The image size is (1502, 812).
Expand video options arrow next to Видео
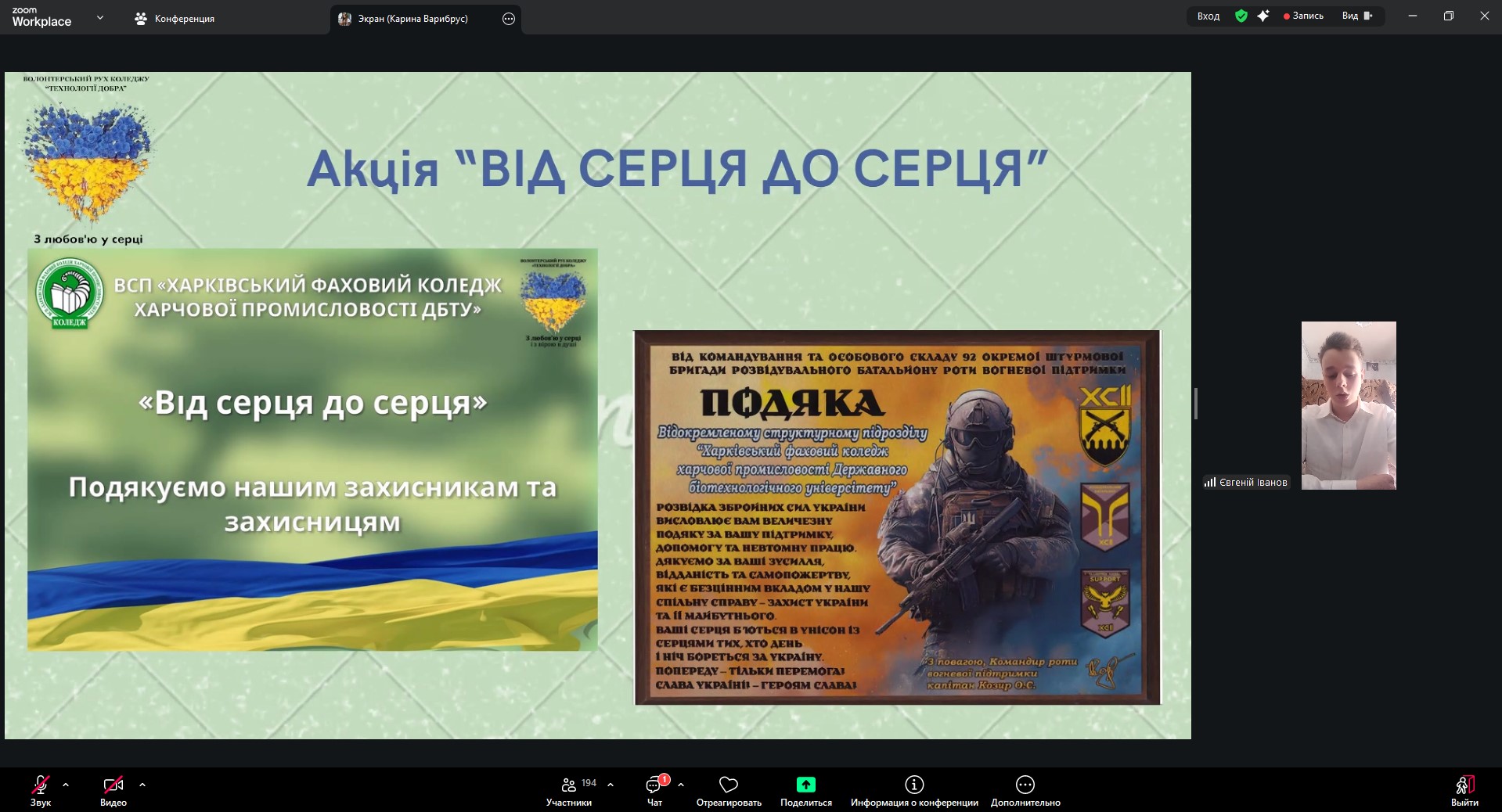click(x=142, y=784)
